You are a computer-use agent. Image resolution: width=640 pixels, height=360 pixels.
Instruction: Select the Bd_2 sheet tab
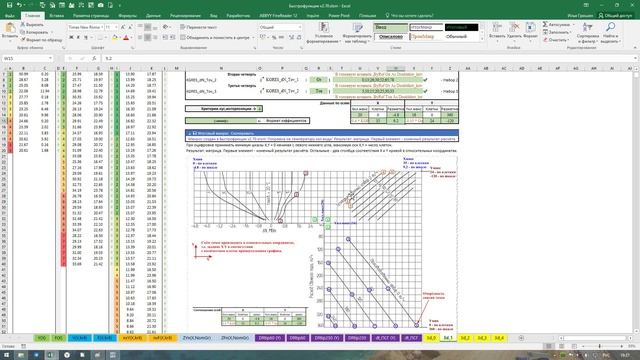[465, 338]
